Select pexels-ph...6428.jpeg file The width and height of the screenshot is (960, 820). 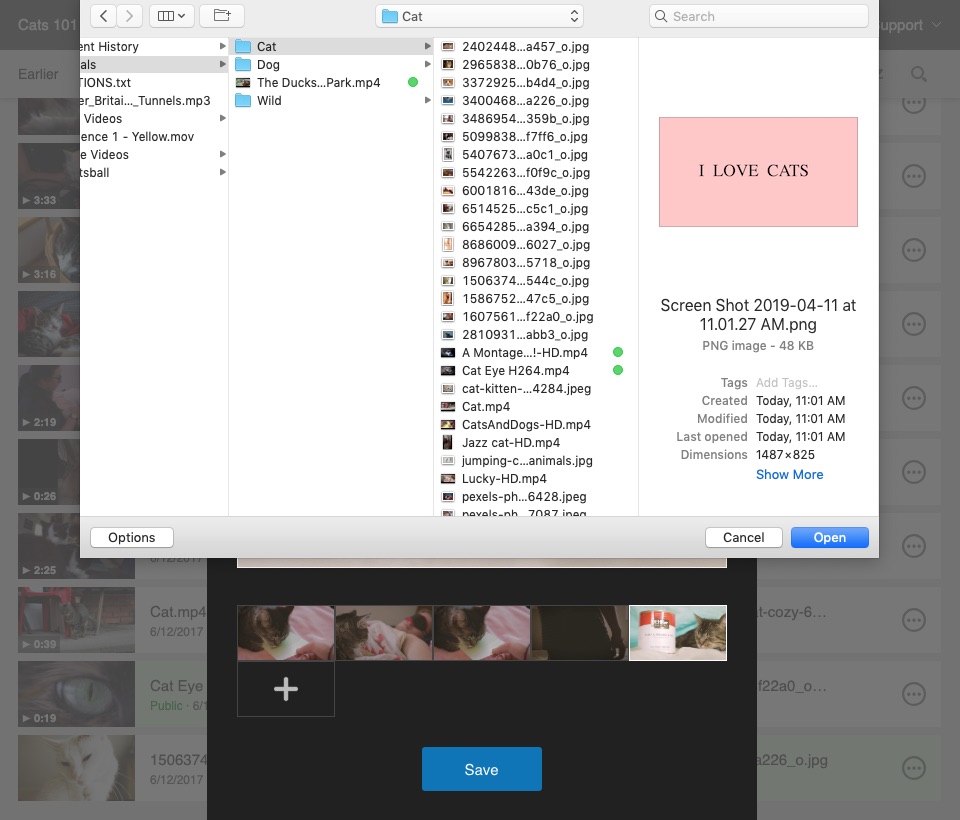(x=536, y=497)
